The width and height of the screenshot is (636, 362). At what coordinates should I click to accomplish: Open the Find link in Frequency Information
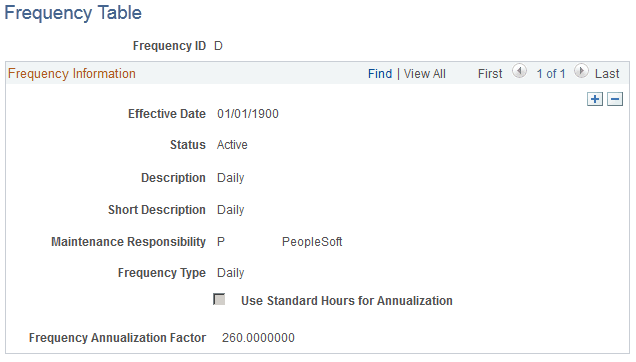coord(380,74)
